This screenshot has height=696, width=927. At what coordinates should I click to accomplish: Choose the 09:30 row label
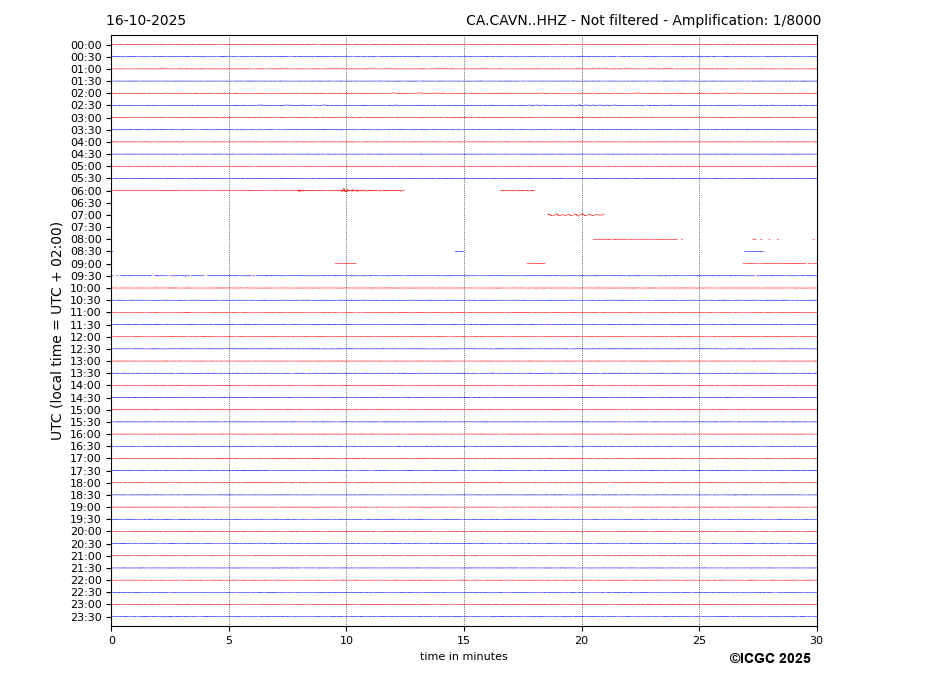click(x=86, y=276)
